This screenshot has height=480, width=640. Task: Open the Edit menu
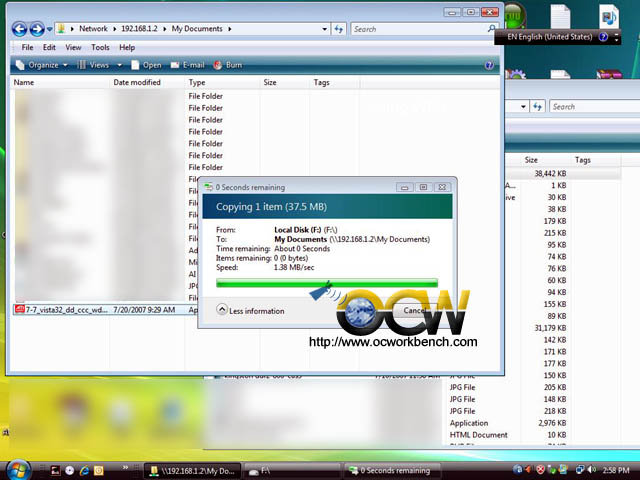click(49, 47)
